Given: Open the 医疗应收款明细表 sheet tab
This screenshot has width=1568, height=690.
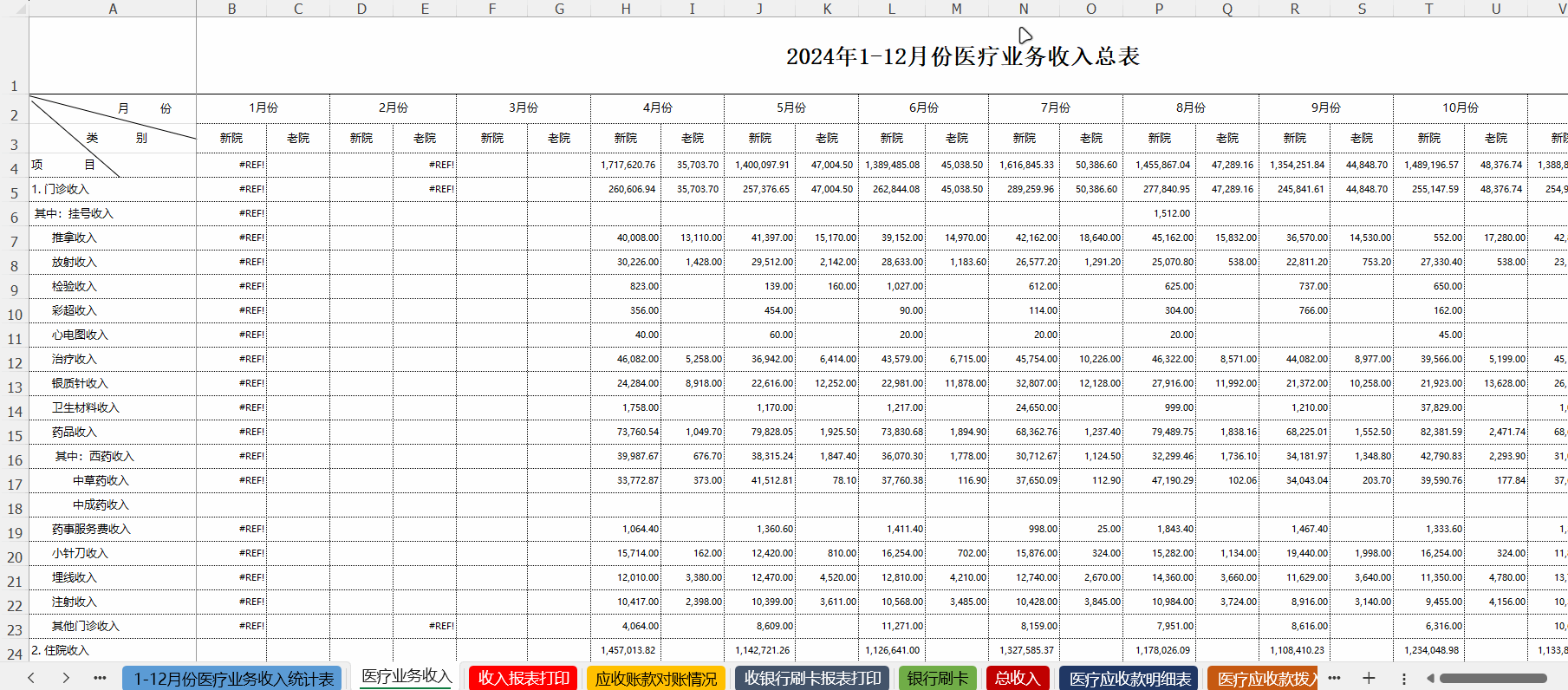Looking at the screenshot, I should (x=1129, y=679).
